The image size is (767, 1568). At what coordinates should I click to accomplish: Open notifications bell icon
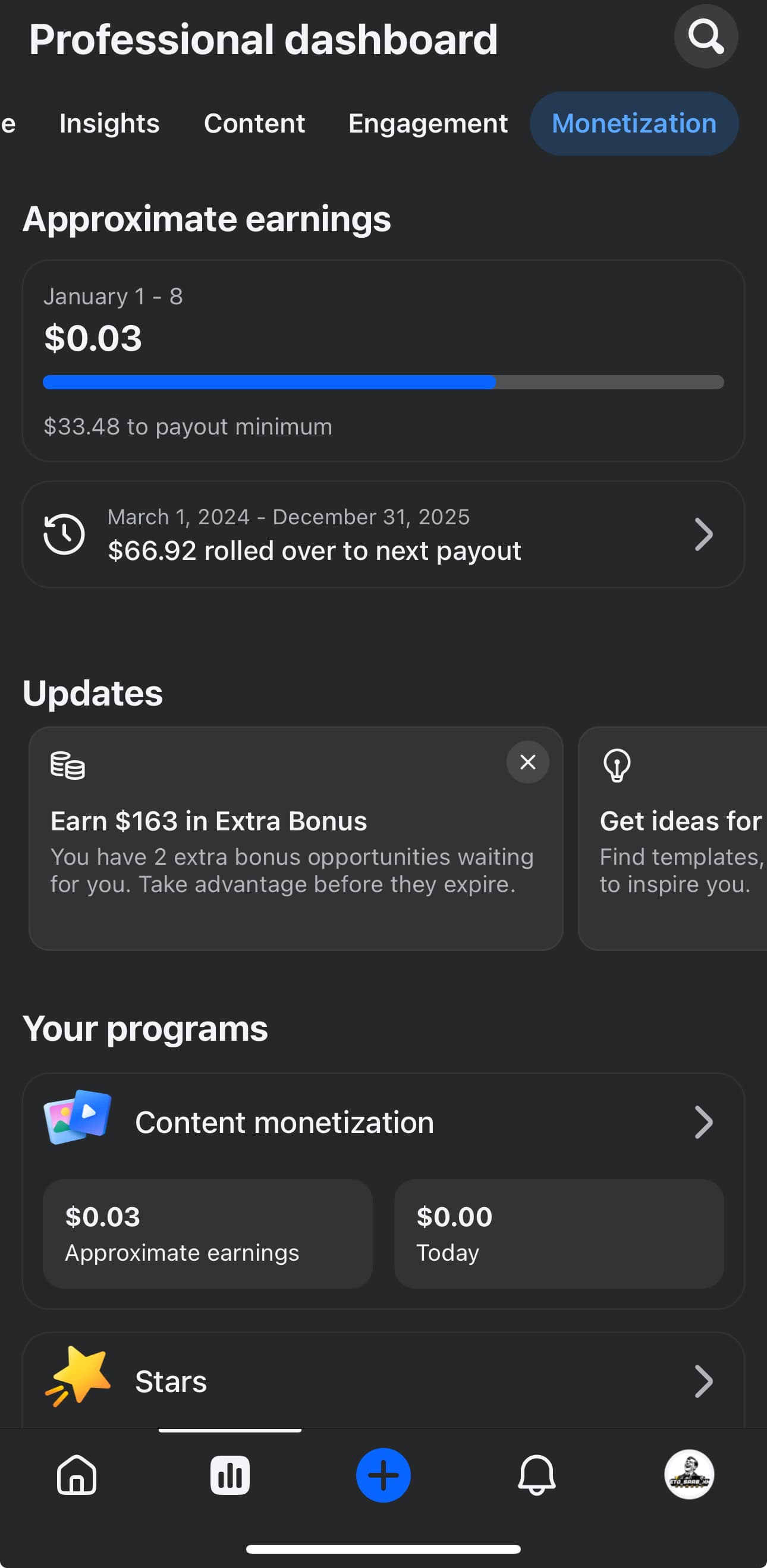[x=536, y=1474]
